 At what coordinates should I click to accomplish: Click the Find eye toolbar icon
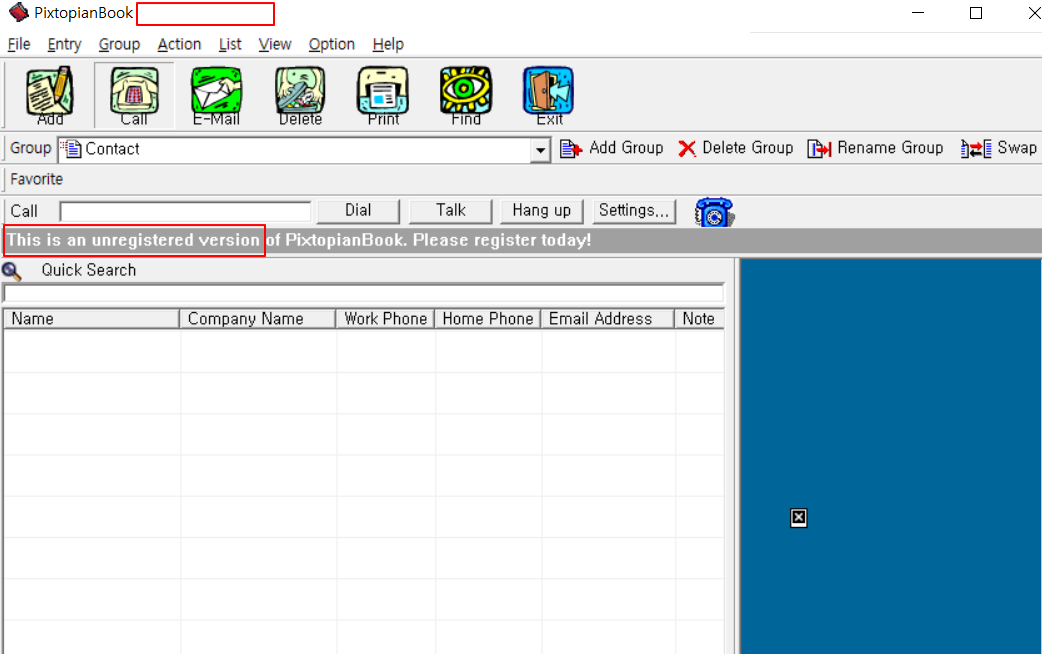(x=466, y=95)
